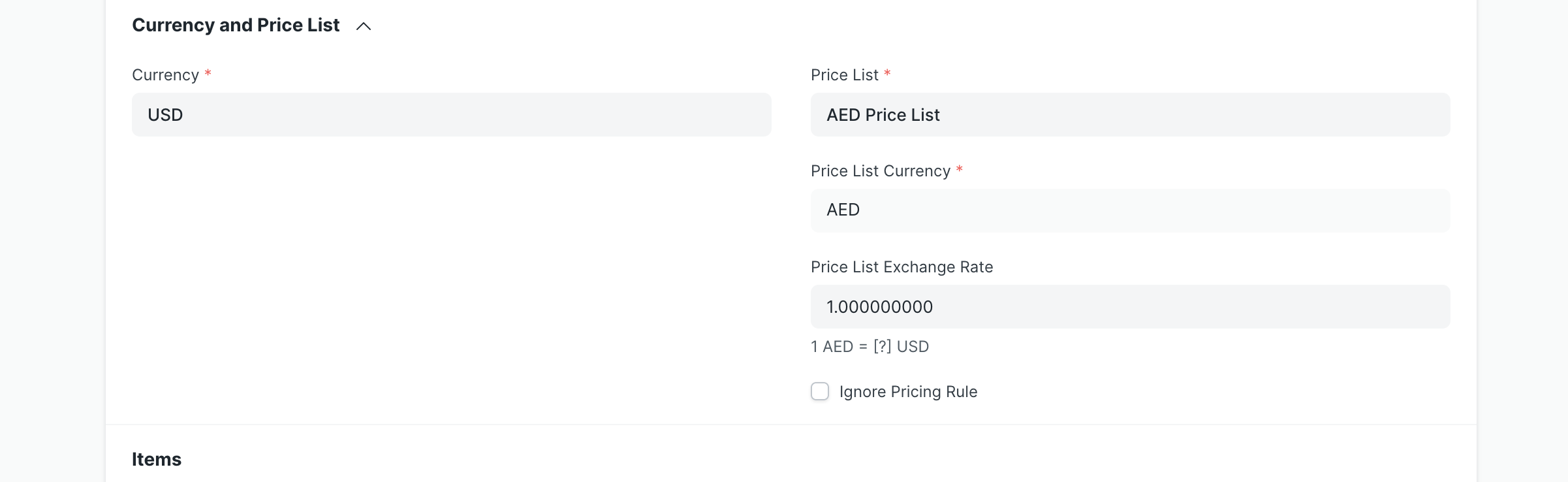This screenshot has width=1568, height=482.
Task: Click the Currency and Price List heading
Action: 236,25
